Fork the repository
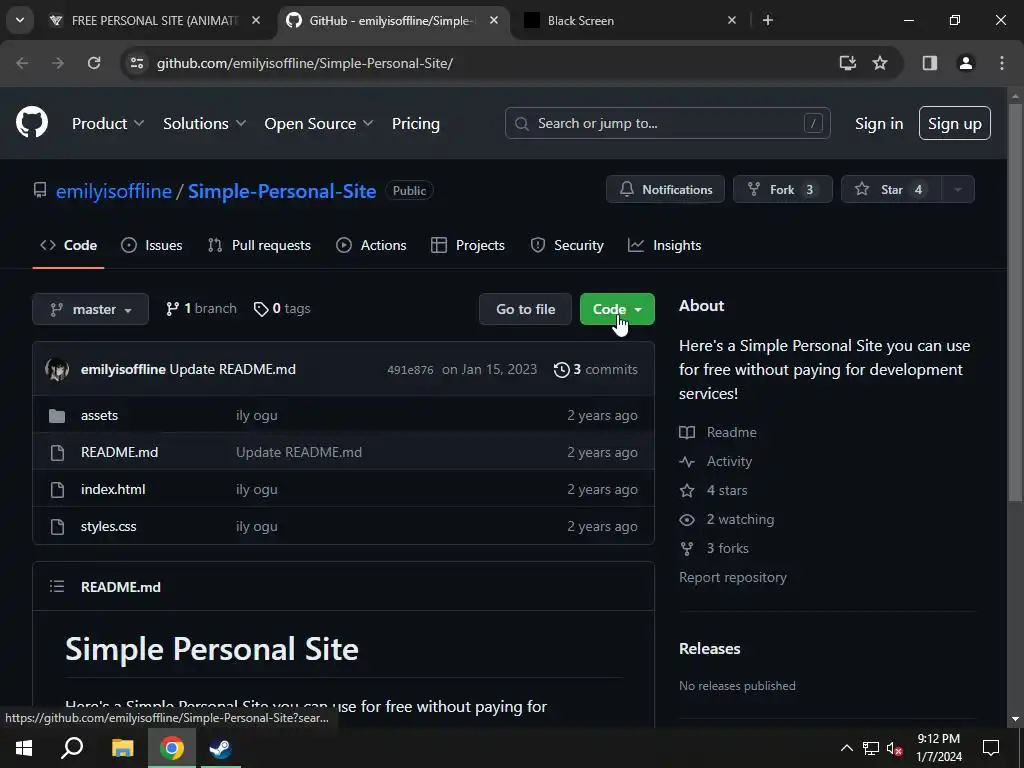Viewport: 1024px width, 768px height. click(x=782, y=189)
